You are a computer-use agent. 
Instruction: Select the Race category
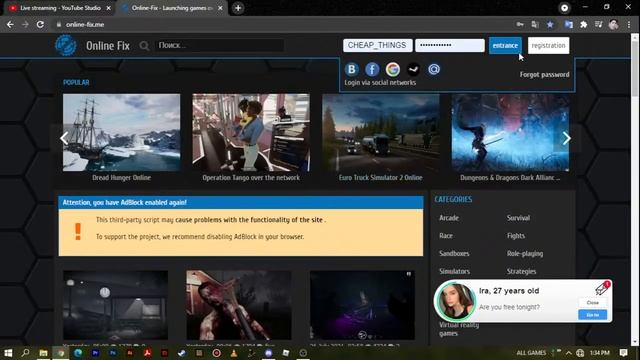(446, 236)
